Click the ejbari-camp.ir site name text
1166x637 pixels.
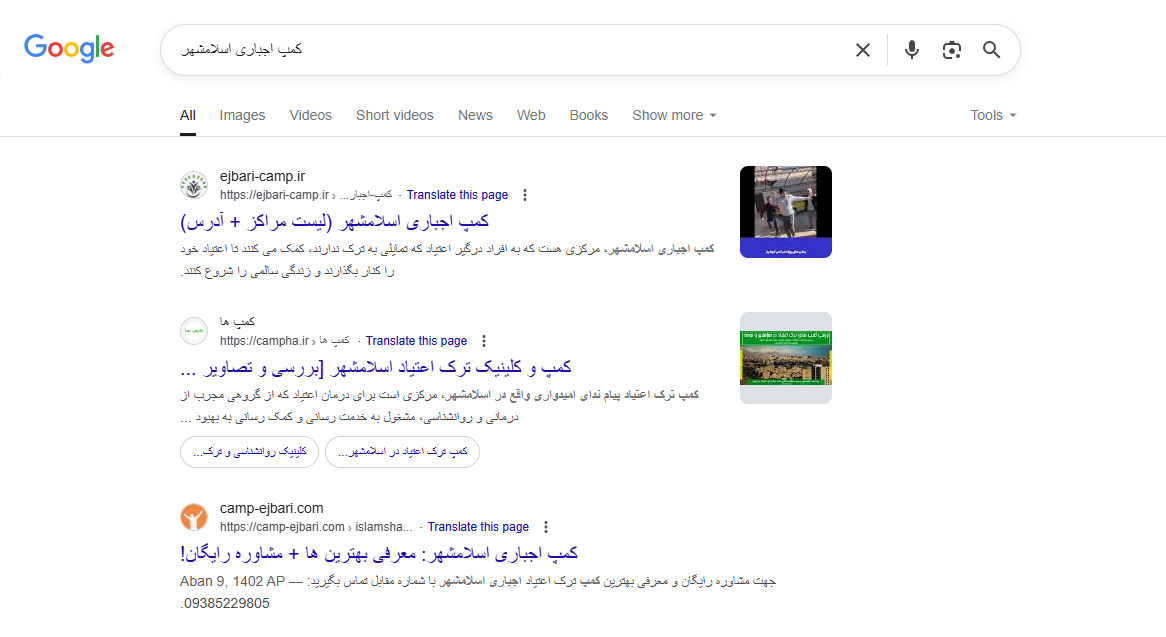pyautogui.click(x=262, y=176)
